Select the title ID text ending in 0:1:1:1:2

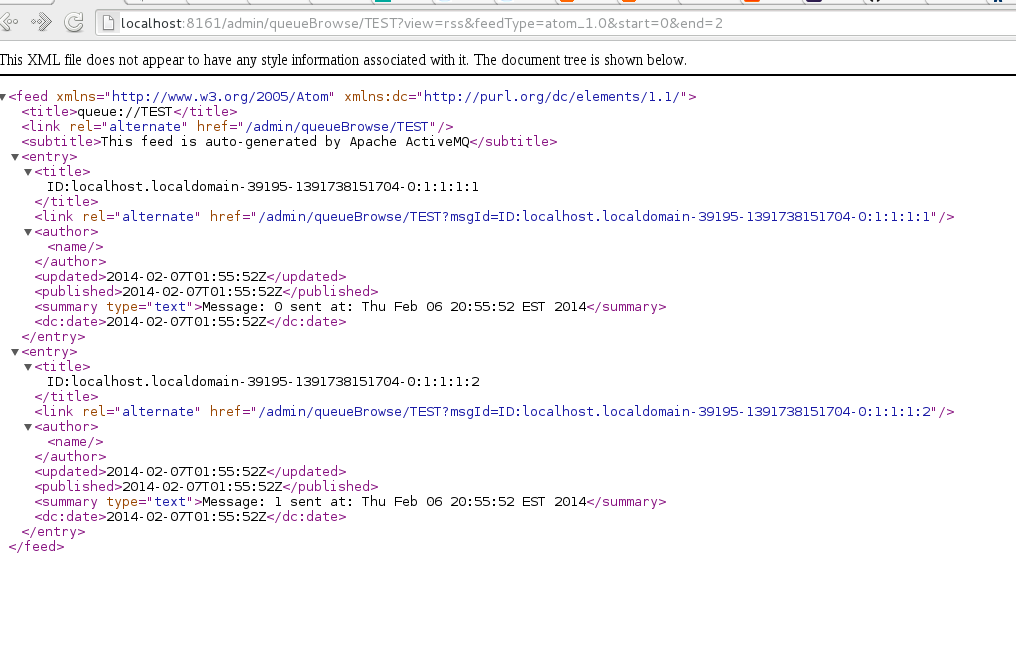(263, 382)
